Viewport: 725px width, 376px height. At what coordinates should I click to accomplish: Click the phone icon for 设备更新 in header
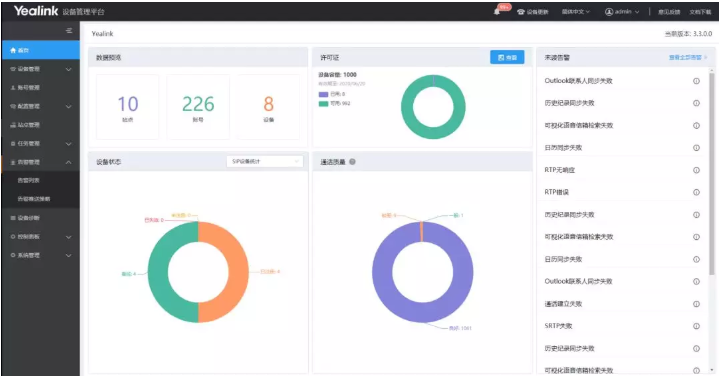tap(521, 12)
